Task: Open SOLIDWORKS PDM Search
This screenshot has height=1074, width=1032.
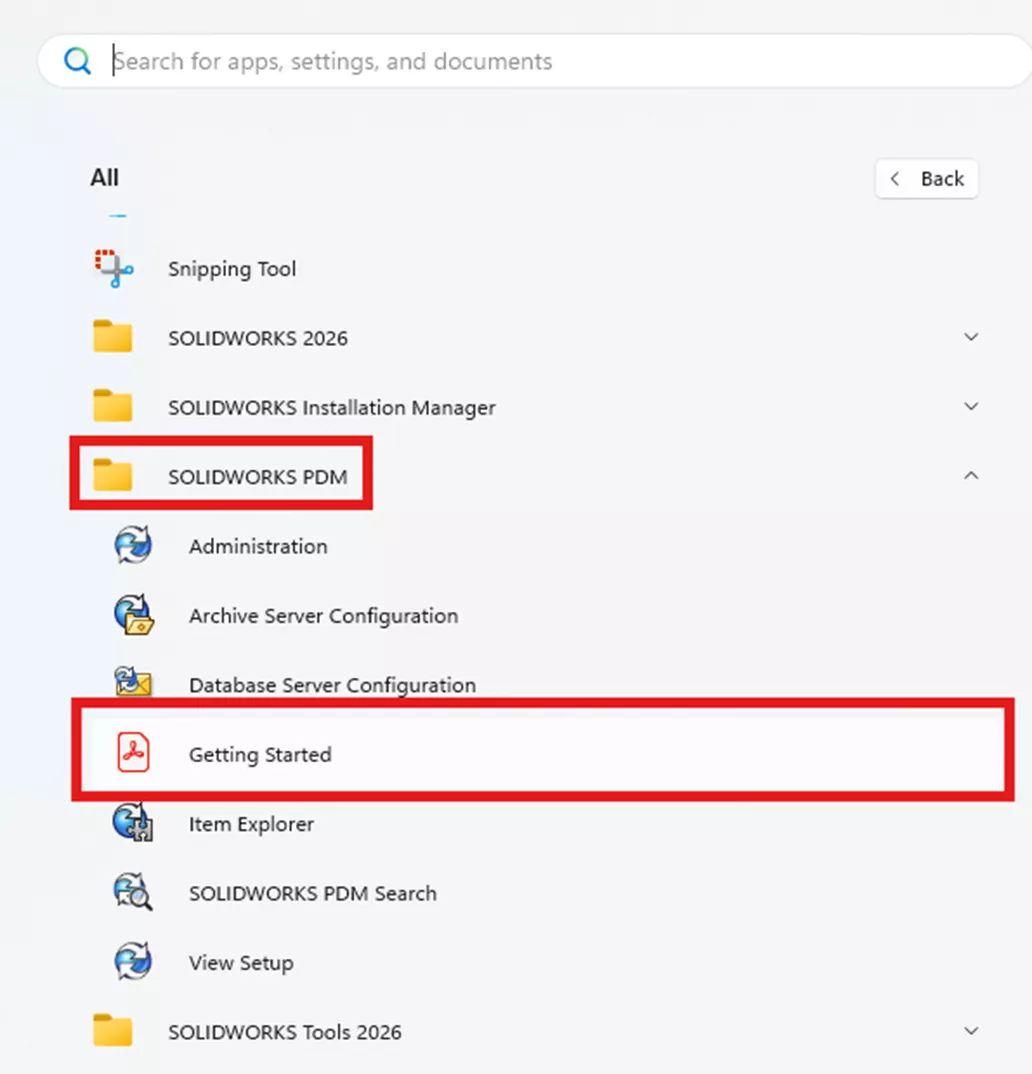Action: tap(312, 893)
